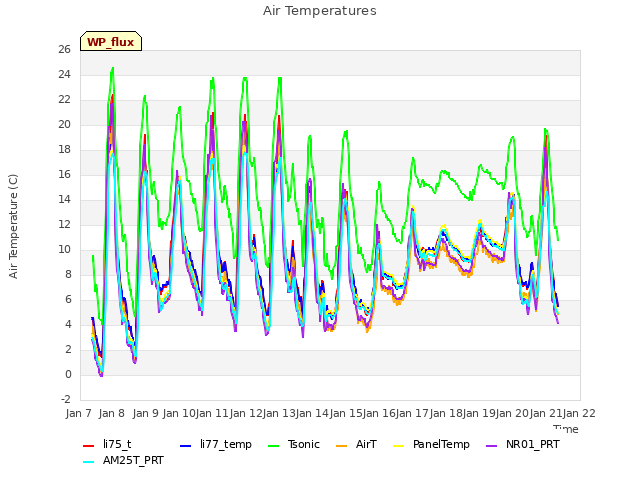
Task: Click the 24 y-axis tick label
Action: point(64,75)
